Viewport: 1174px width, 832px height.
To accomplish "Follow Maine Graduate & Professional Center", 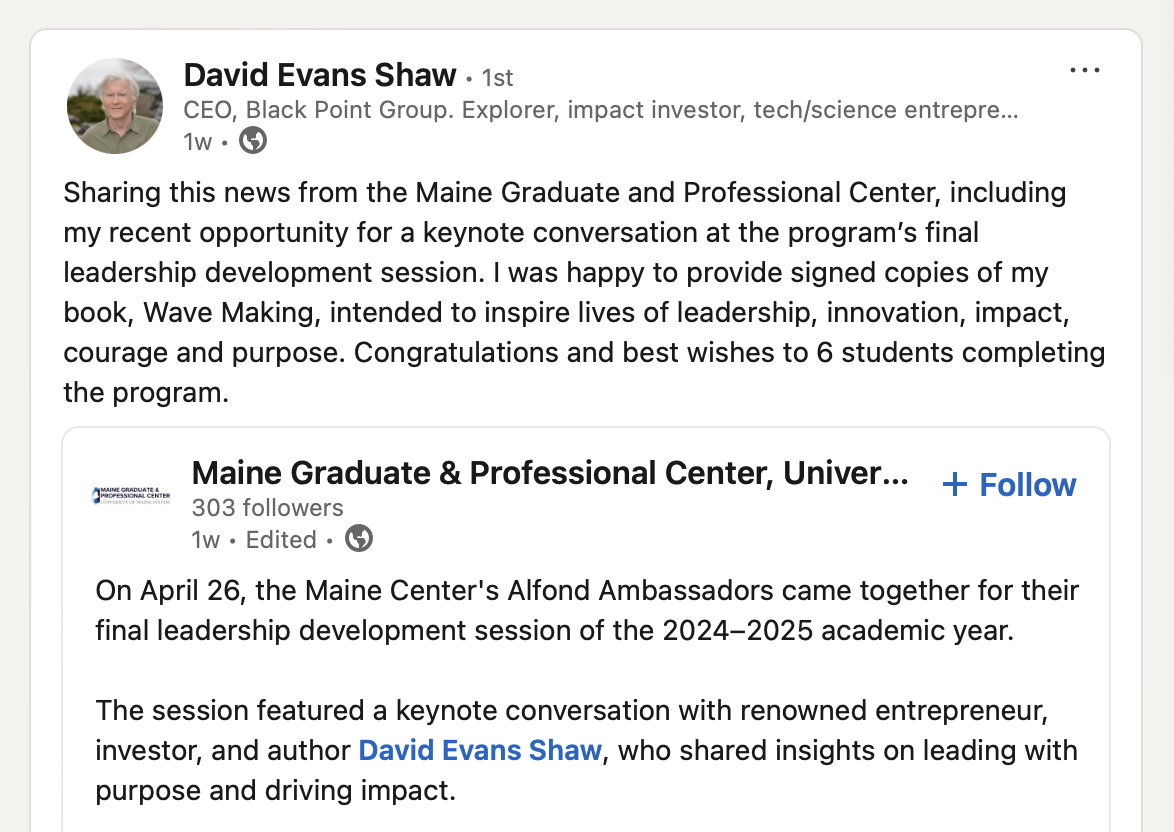I will pyautogui.click(x=1009, y=485).
